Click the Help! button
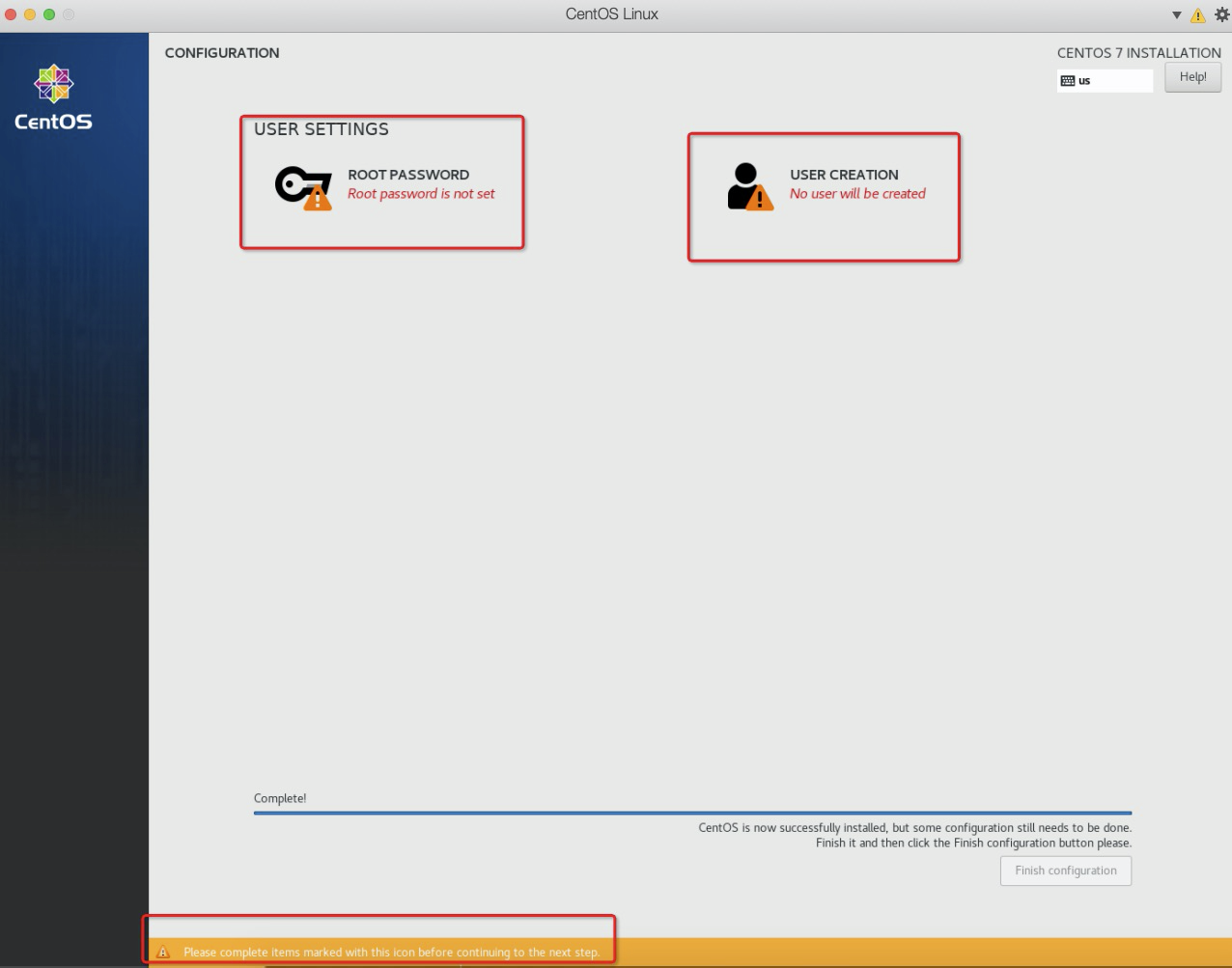Image resolution: width=1232 pixels, height=968 pixels. pos(1192,77)
